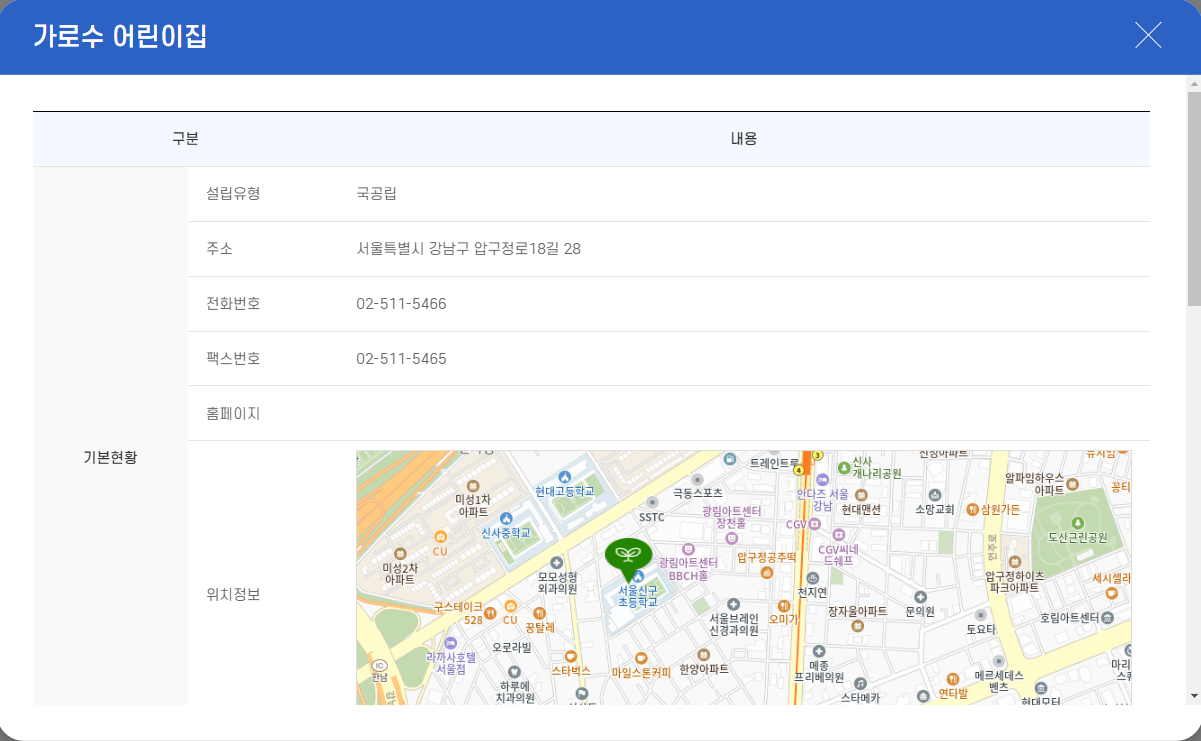This screenshot has height=741, width=1201.
Task: Close the 가로수 어린이집 popup
Action: (1148, 35)
